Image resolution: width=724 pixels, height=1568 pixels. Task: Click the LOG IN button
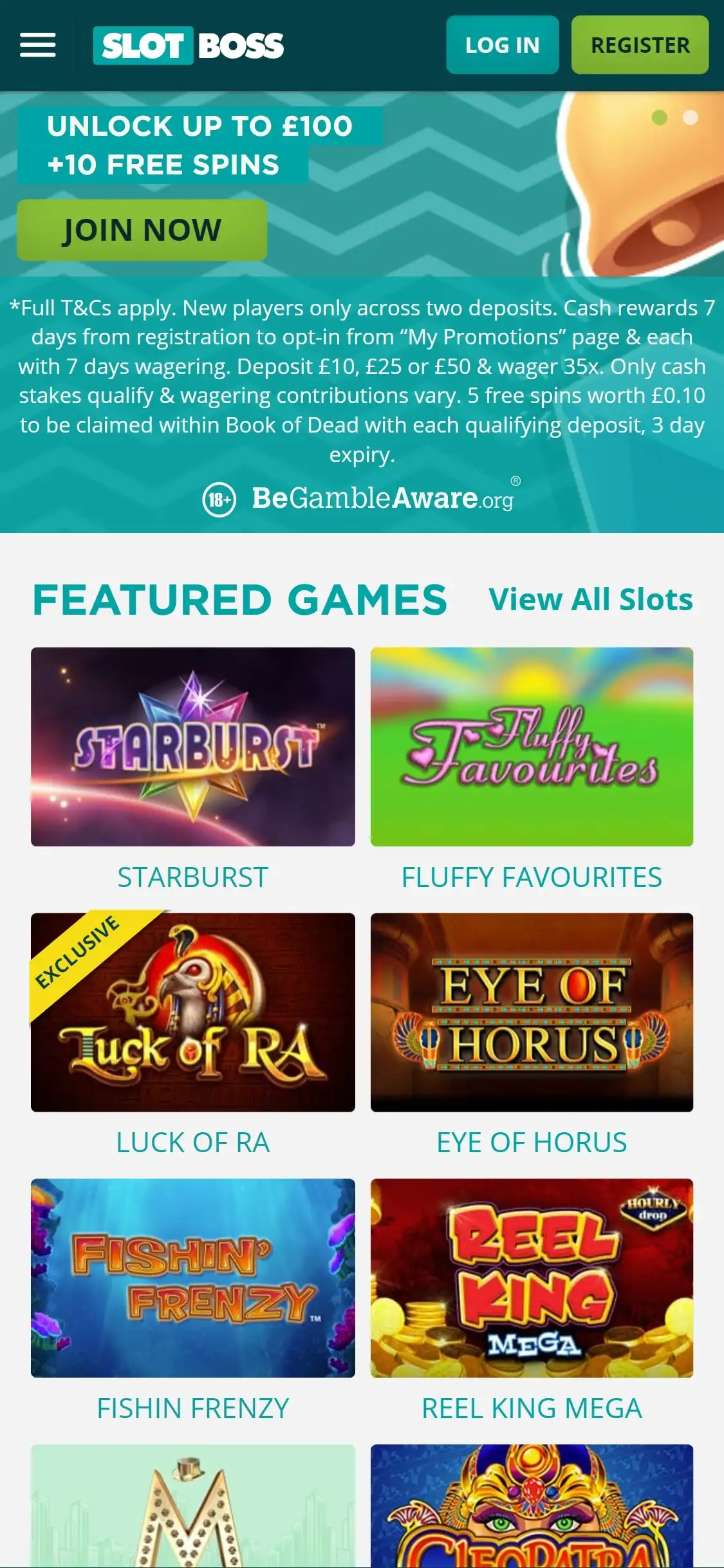(x=503, y=45)
